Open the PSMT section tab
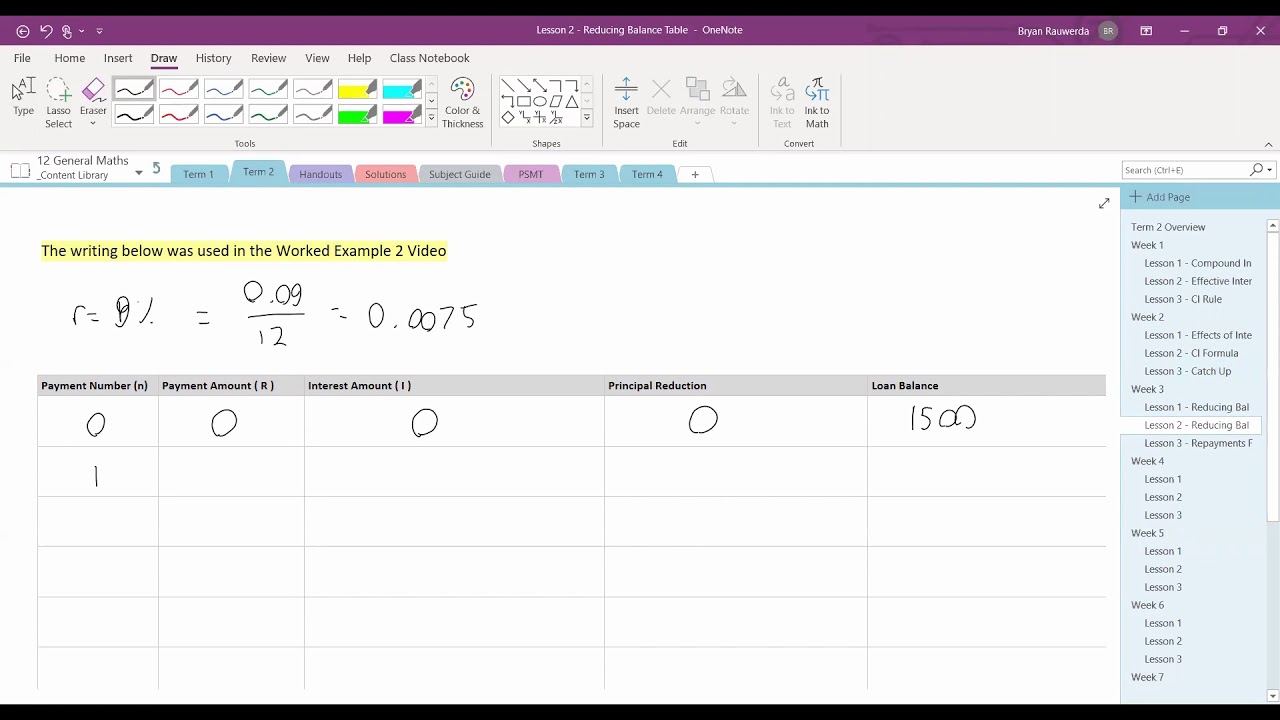The height and width of the screenshot is (720, 1280). pyautogui.click(x=531, y=174)
